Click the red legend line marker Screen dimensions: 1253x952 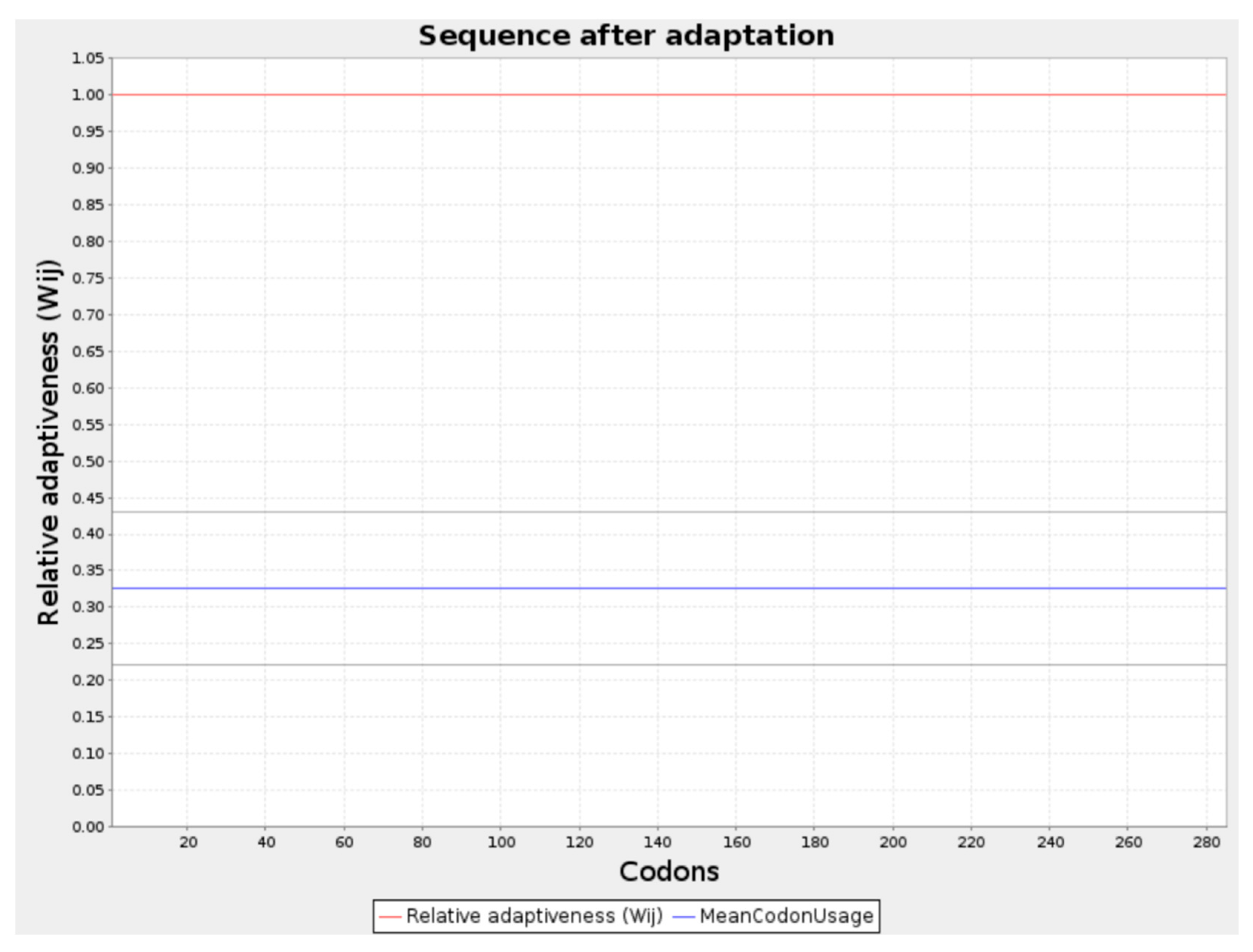click(x=390, y=916)
